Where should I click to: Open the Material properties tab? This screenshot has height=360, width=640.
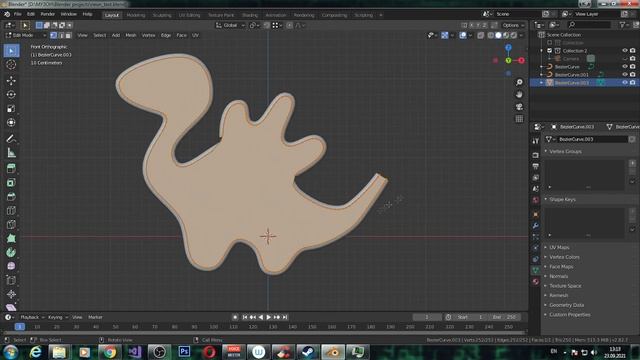coord(536,282)
